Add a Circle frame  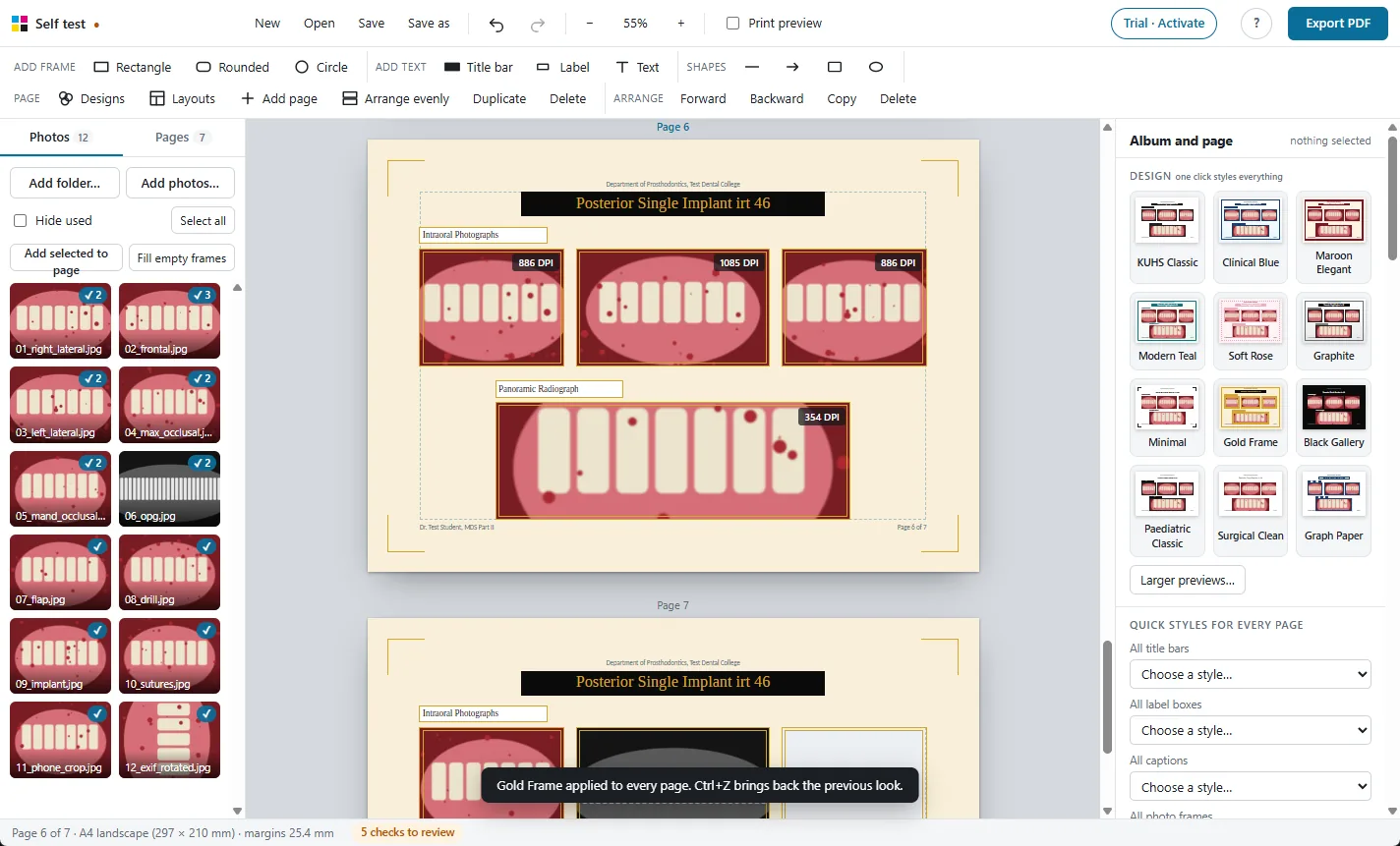coord(321,67)
